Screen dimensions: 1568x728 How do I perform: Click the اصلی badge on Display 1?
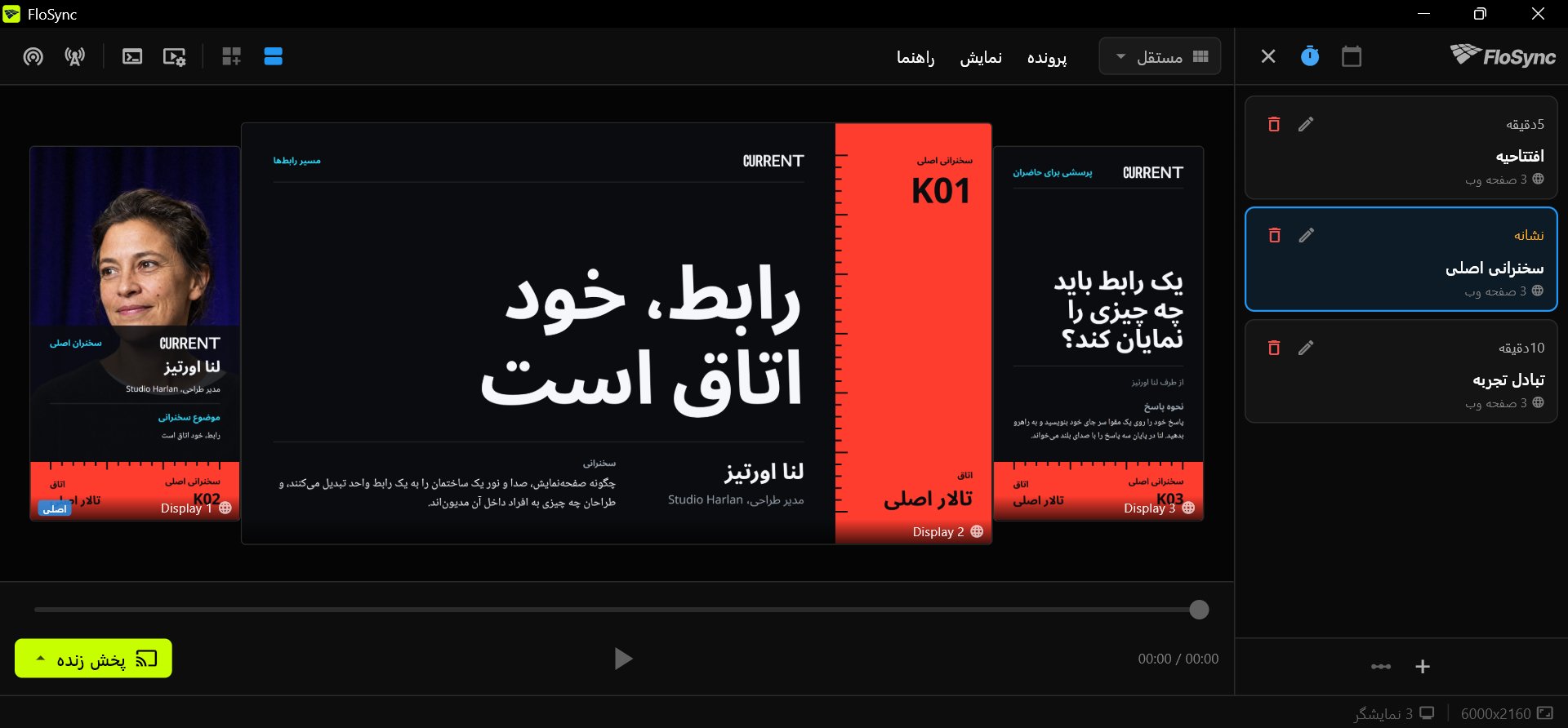pyautogui.click(x=55, y=508)
